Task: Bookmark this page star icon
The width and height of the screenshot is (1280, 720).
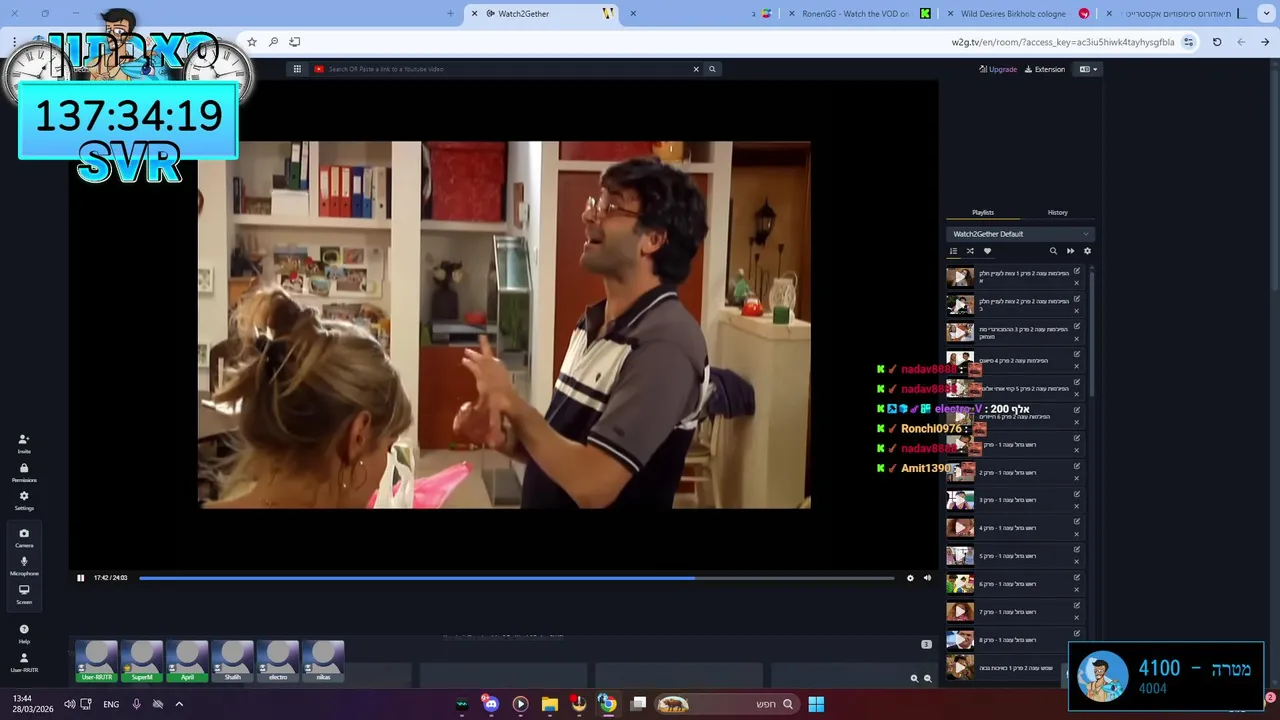Action: pos(252,42)
